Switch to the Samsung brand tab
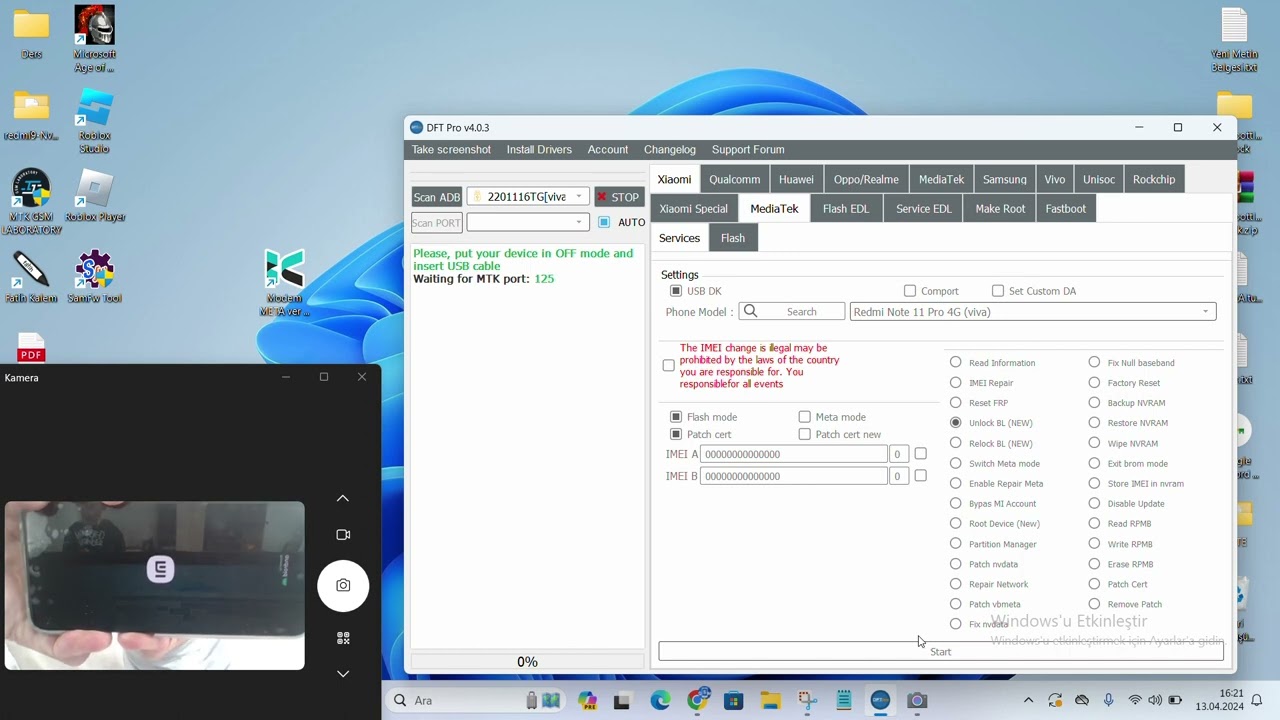Screen dimensions: 1280x720 pos(1004,179)
